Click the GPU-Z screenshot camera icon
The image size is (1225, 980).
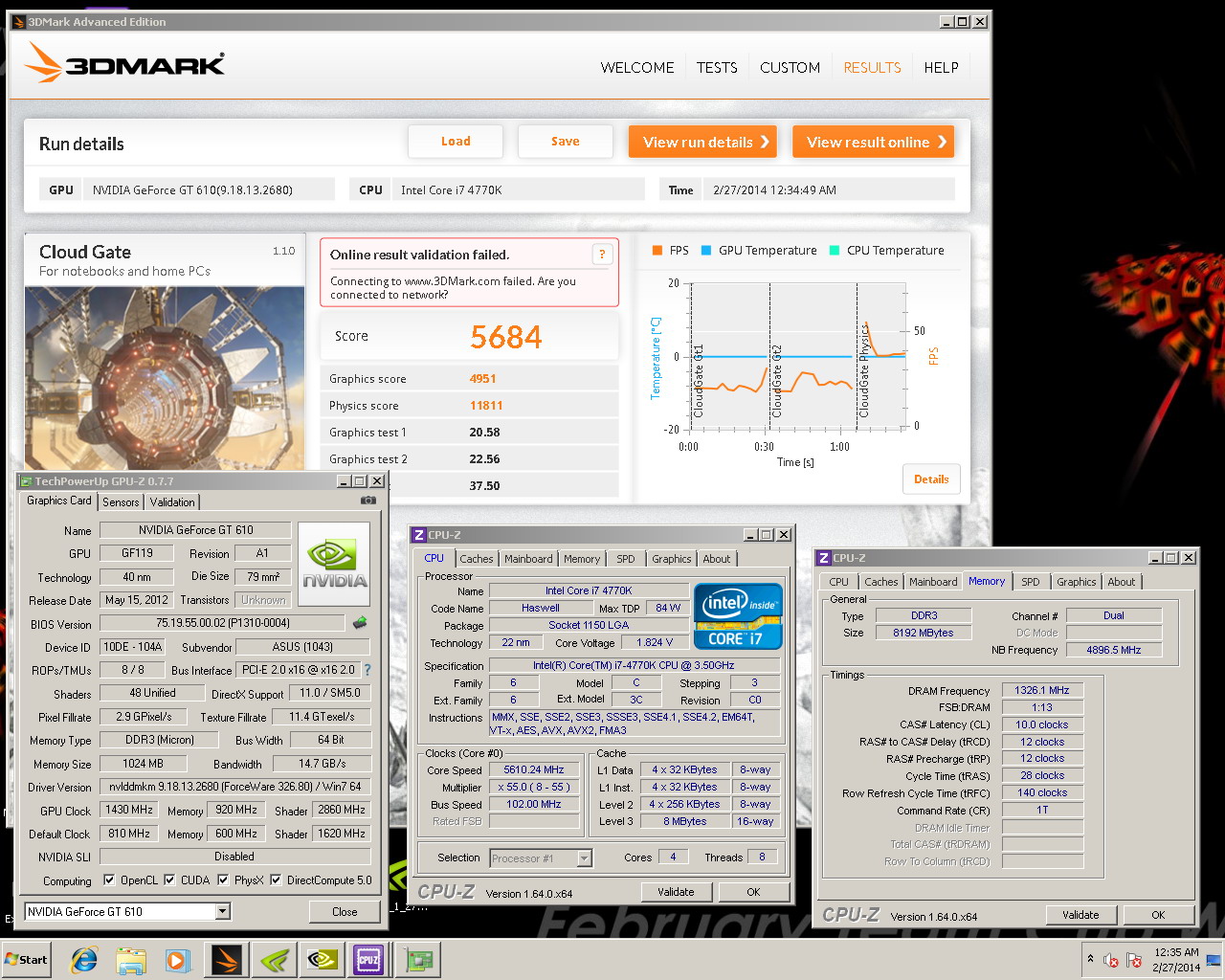368,501
